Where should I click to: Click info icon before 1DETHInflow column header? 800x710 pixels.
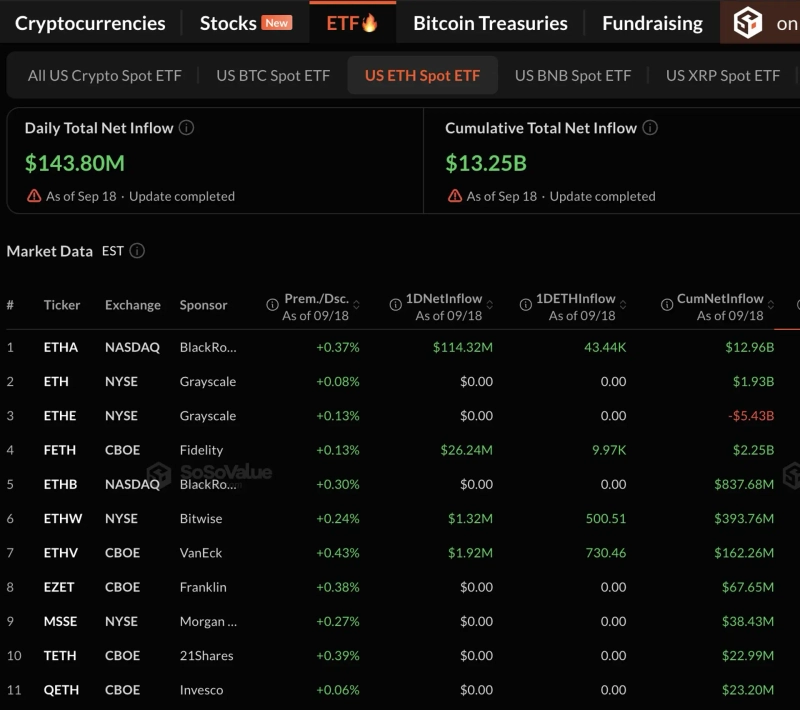526,305
